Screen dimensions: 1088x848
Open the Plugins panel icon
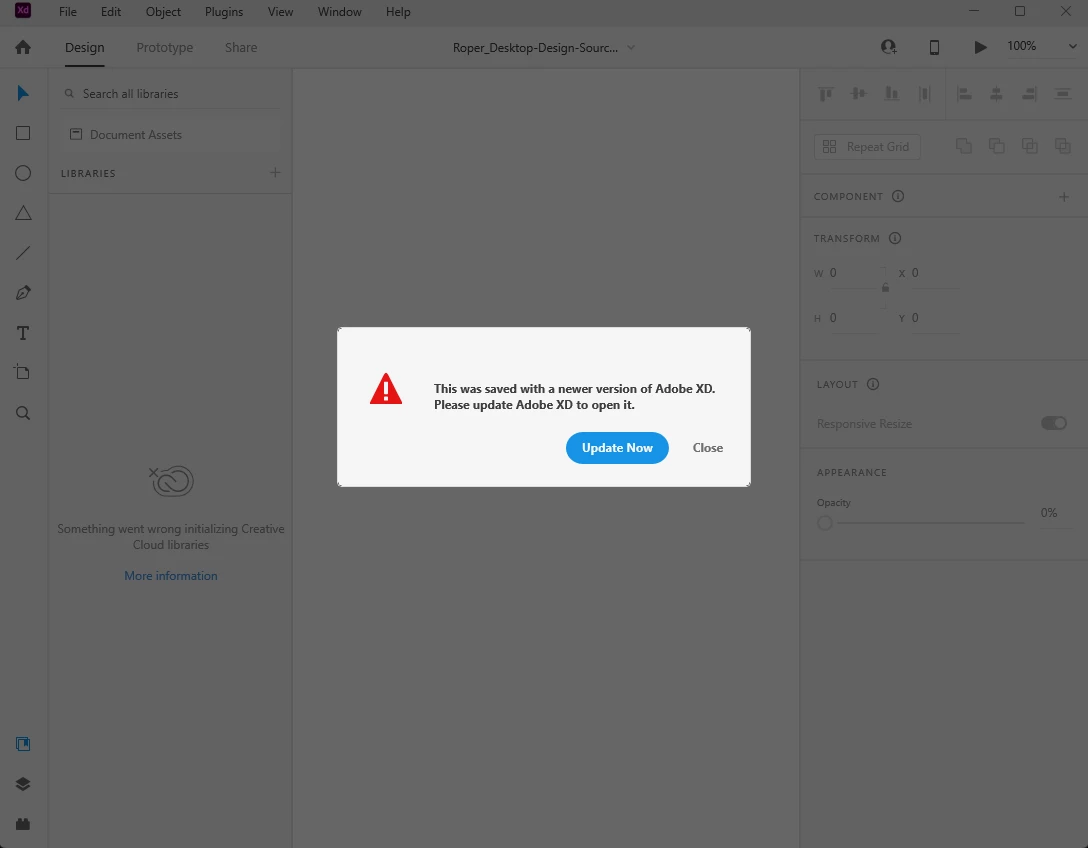coord(23,824)
